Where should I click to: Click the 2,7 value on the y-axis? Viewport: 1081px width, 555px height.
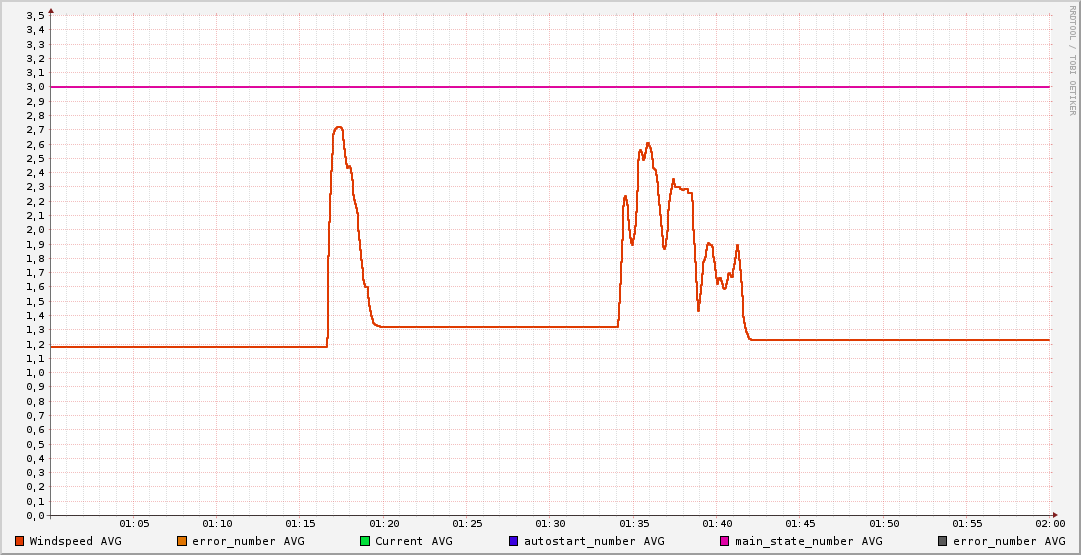coord(37,130)
